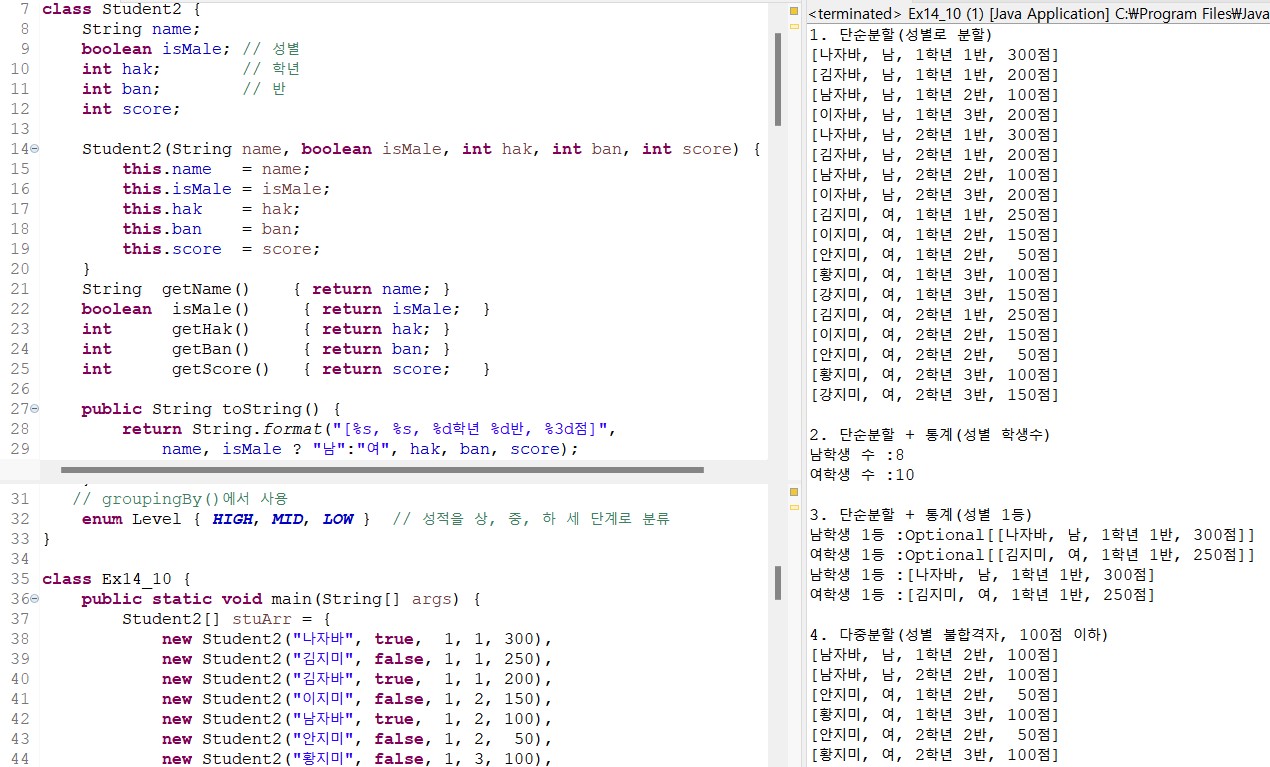Click the top yellow warning square in lower editor's overview ruler
Screen dimensions: 1270x767
(794, 492)
